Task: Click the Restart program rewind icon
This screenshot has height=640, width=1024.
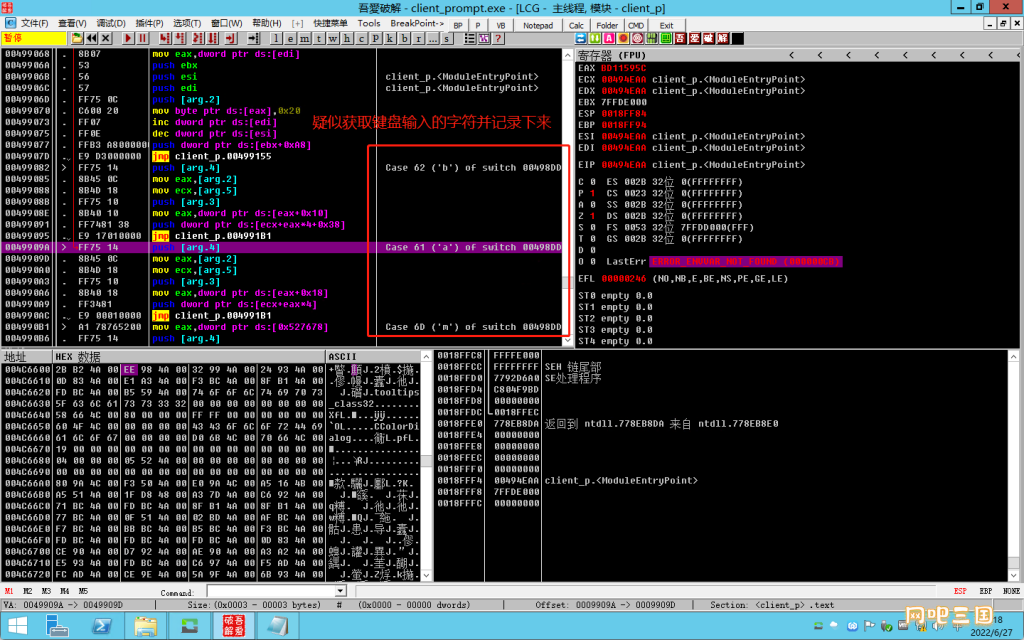Action: click(91, 39)
